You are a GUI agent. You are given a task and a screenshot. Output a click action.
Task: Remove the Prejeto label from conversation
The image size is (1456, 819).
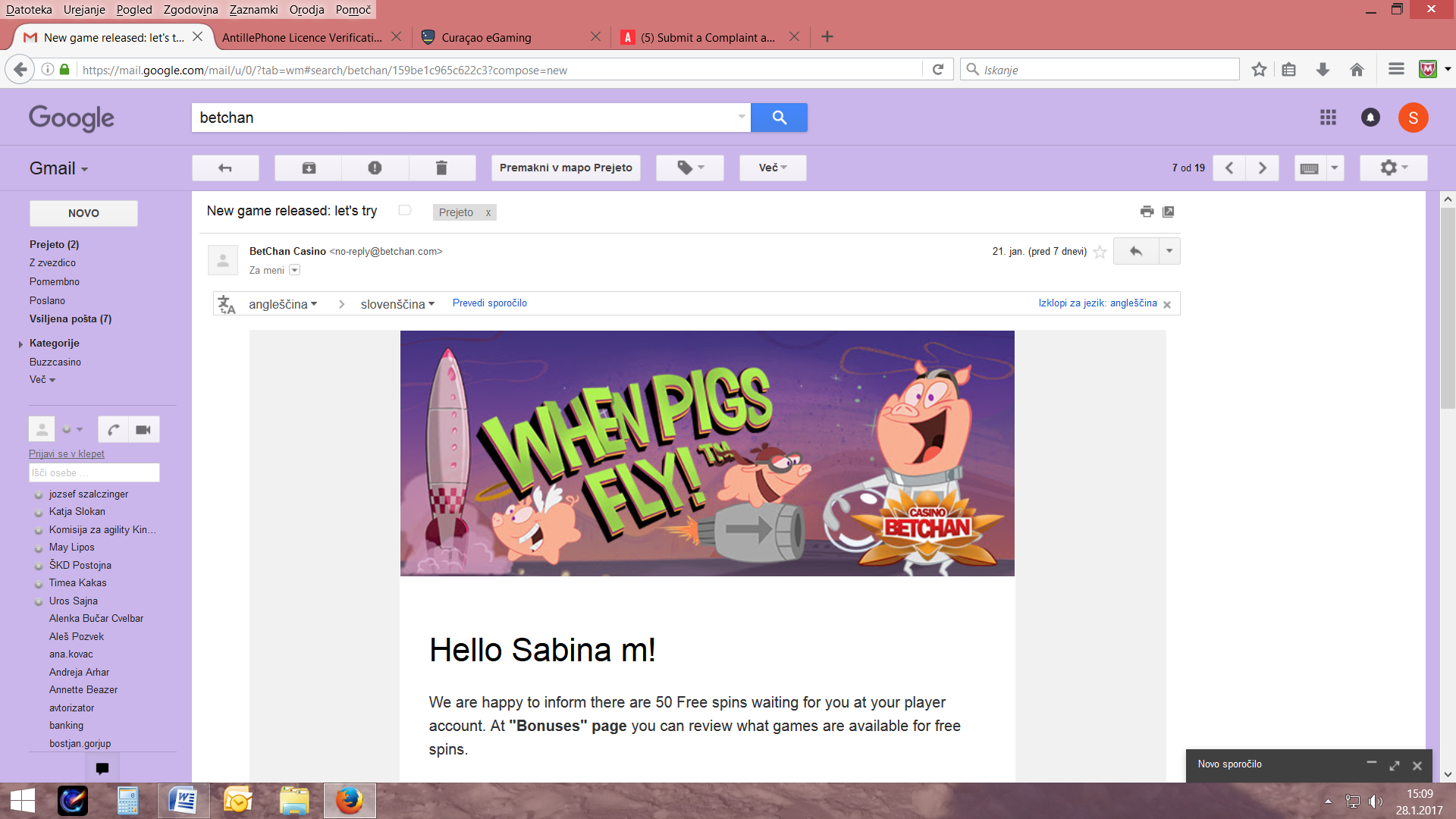pyautogui.click(x=488, y=213)
